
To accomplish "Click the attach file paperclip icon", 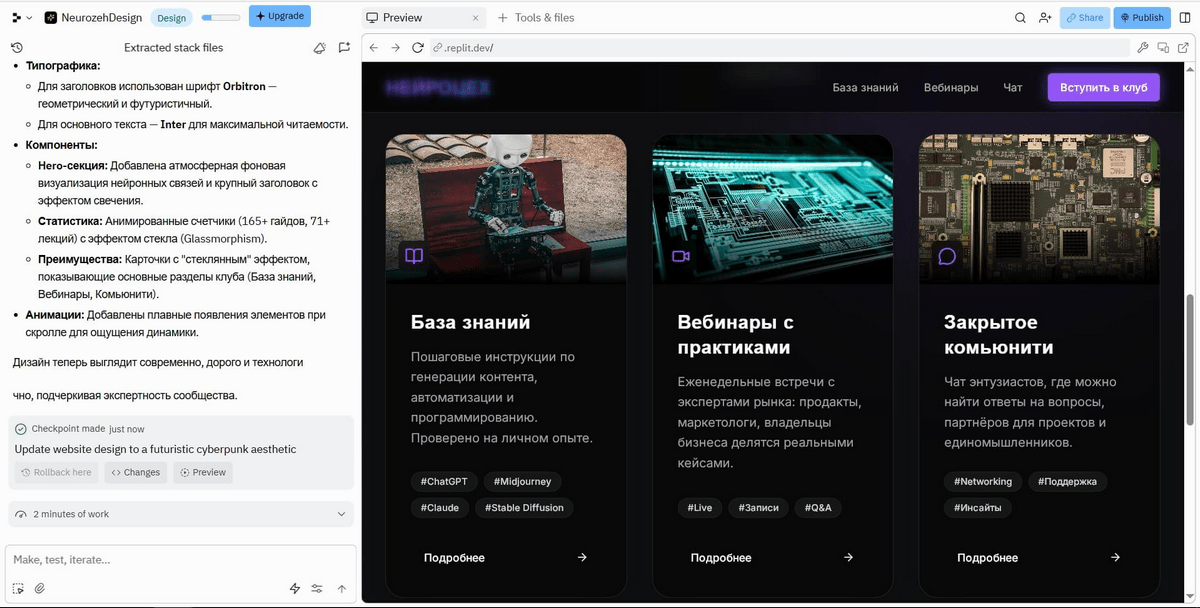I will pyautogui.click(x=40, y=589).
